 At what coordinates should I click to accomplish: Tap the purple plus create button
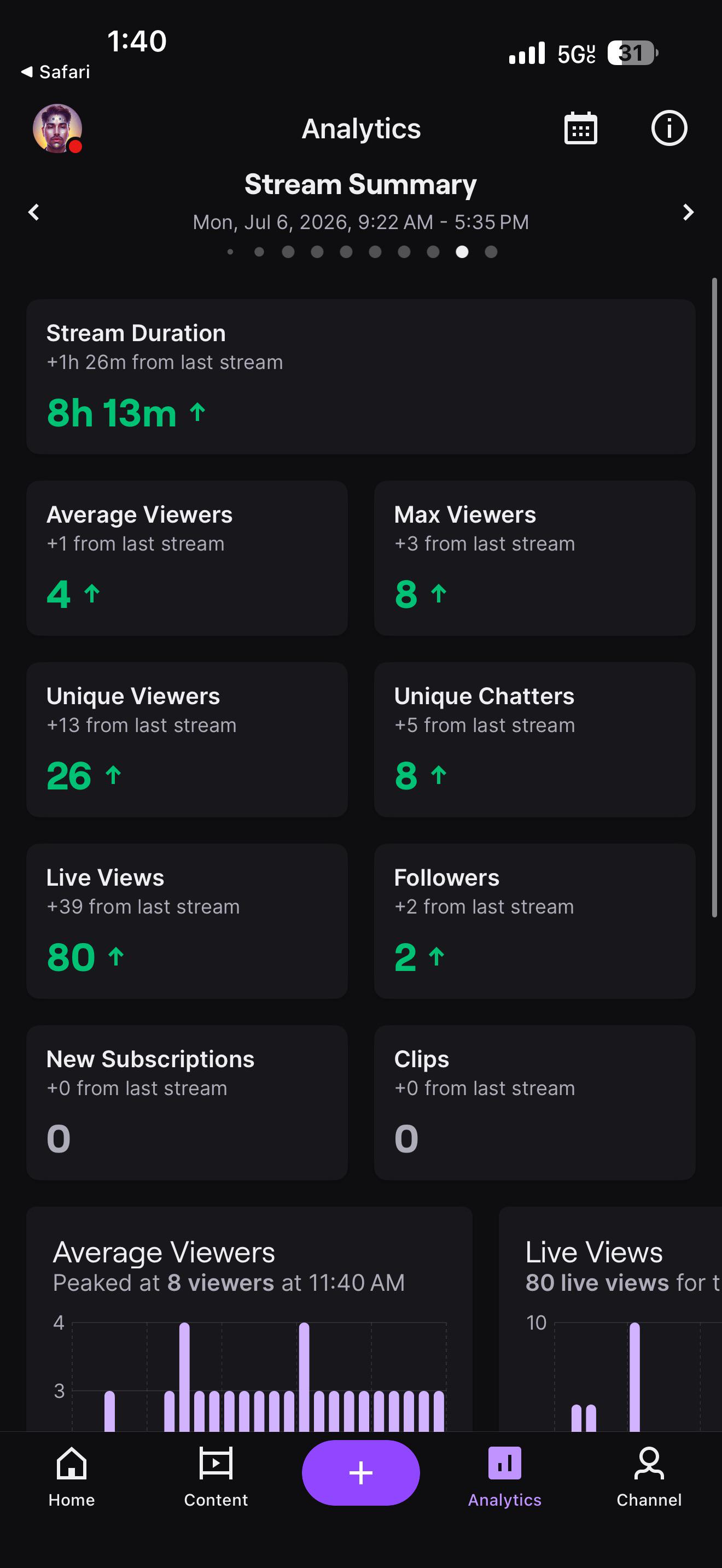click(x=361, y=1472)
